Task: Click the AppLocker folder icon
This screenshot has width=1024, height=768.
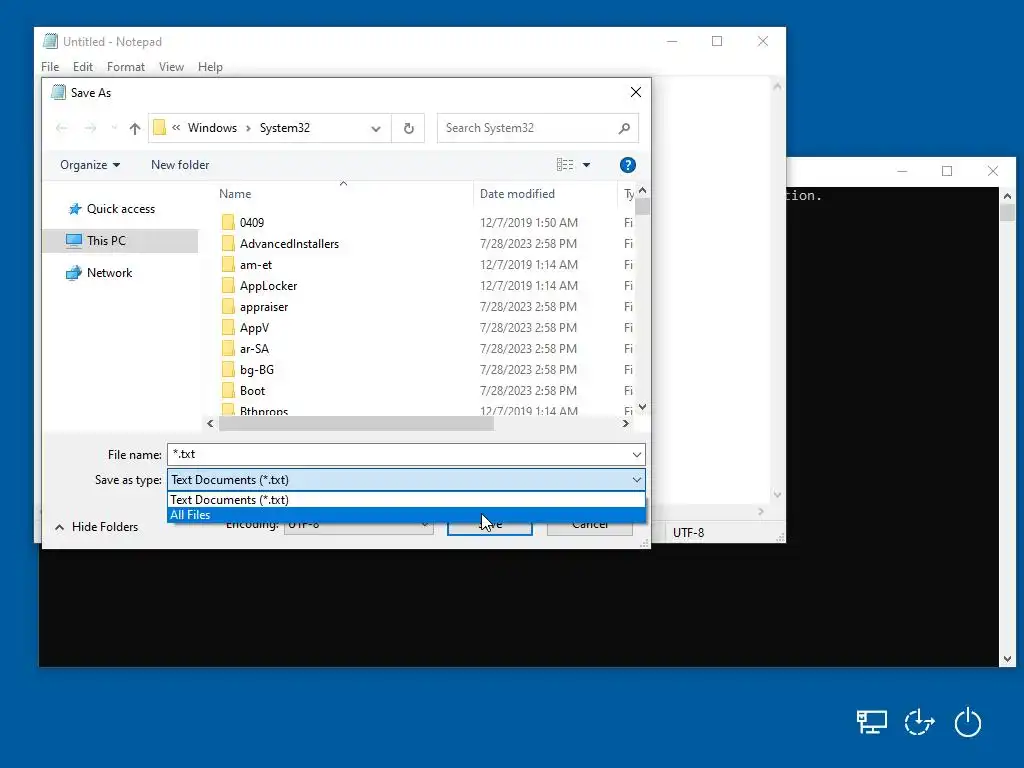Action: click(228, 286)
